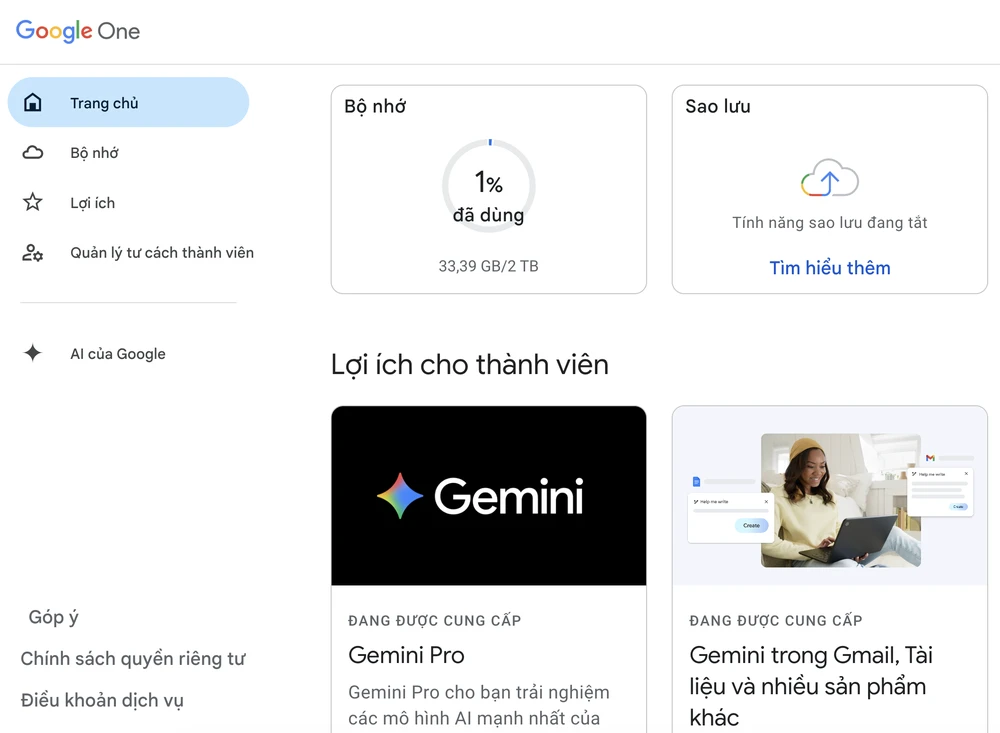Click the Tìm hiểu thêm link
Image resolution: width=1000 pixels, height=733 pixels.
pyautogui.click(x=829, y=267)
